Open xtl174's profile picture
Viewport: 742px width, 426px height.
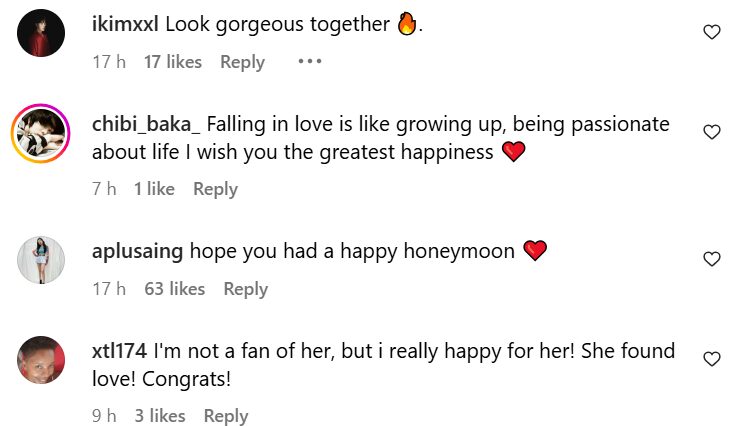[41, 359]
